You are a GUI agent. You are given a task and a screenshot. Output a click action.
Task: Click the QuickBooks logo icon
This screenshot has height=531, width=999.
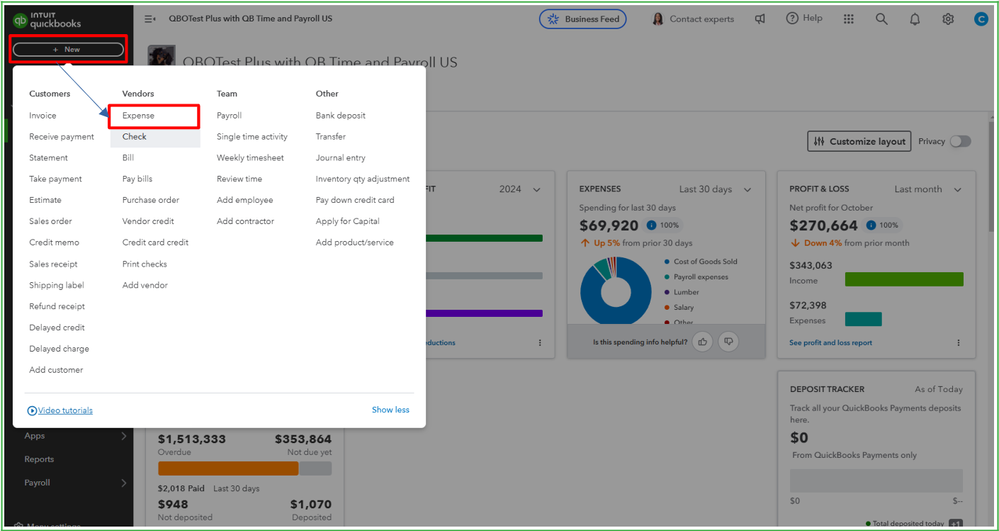click(20, 20)
